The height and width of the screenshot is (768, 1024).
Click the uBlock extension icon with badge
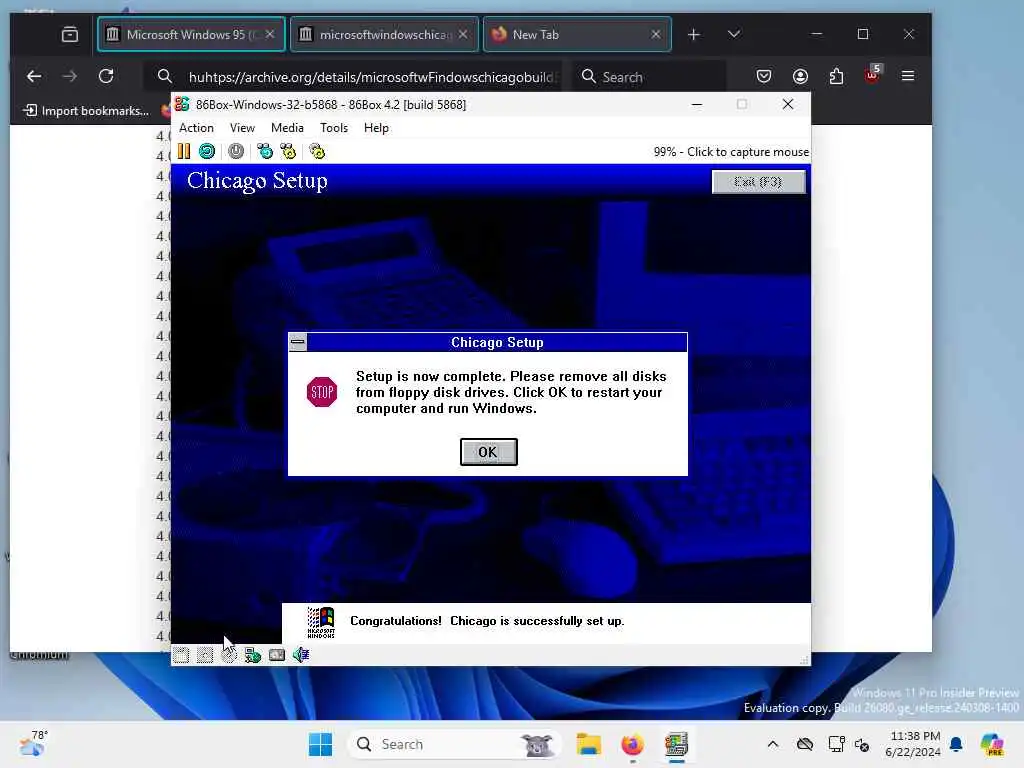(x=872, y=75)
